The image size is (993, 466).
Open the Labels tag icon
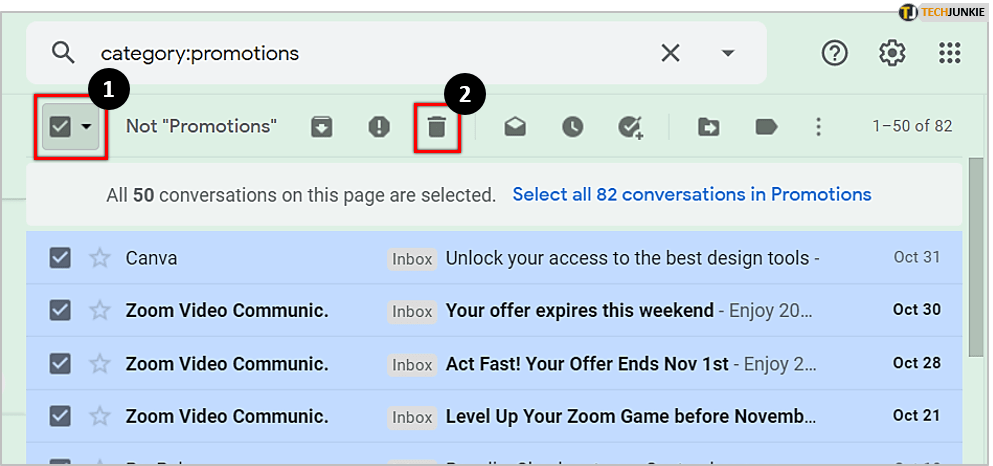(766, 127)
